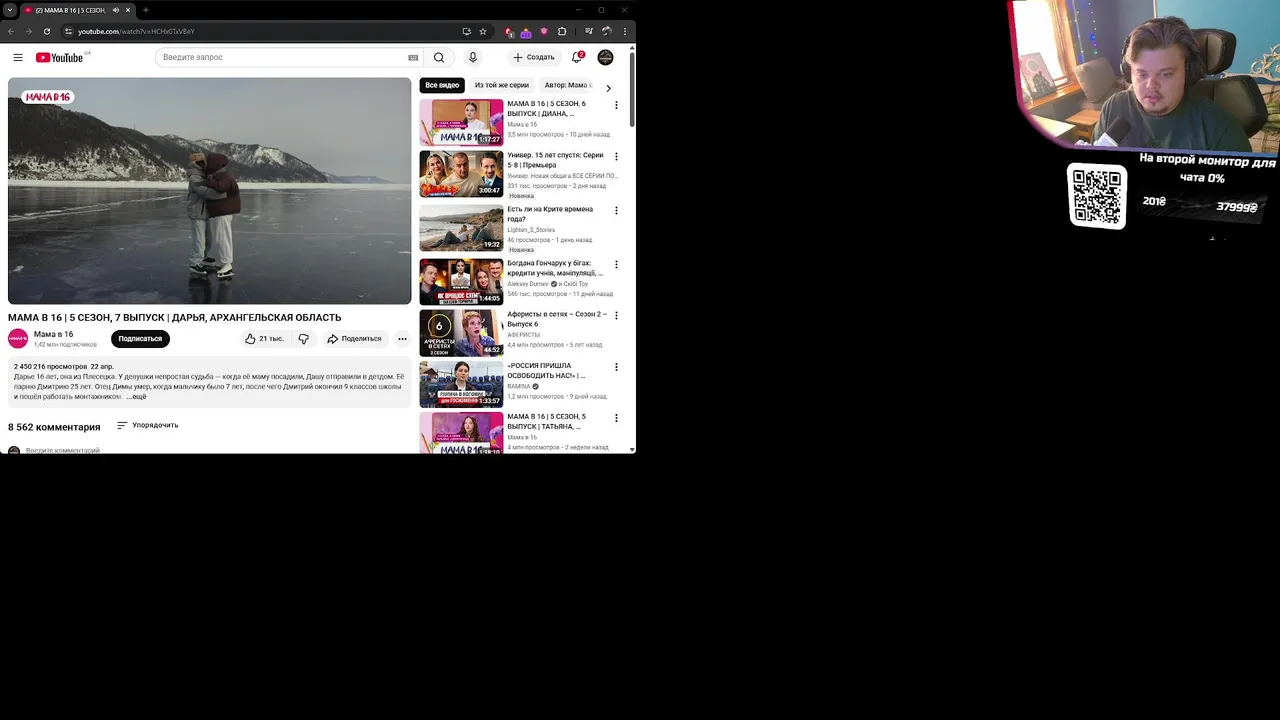The height and width of the screenshot is (720, 1280).
Task: Open the Мама в 16 channel name link
Action: click(53, 334)
